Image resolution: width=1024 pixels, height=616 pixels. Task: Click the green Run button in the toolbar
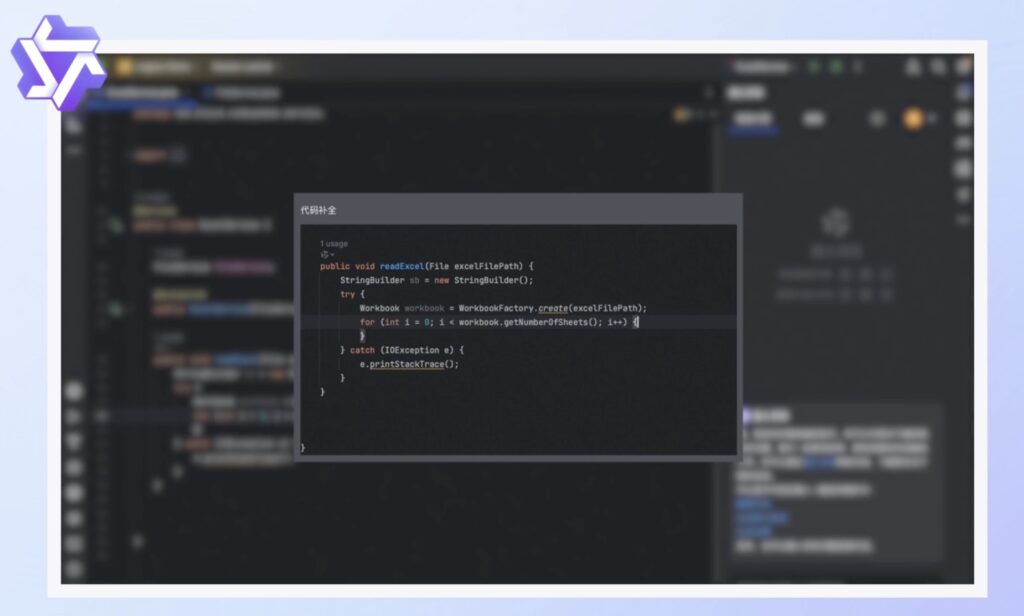click(813, 67)
